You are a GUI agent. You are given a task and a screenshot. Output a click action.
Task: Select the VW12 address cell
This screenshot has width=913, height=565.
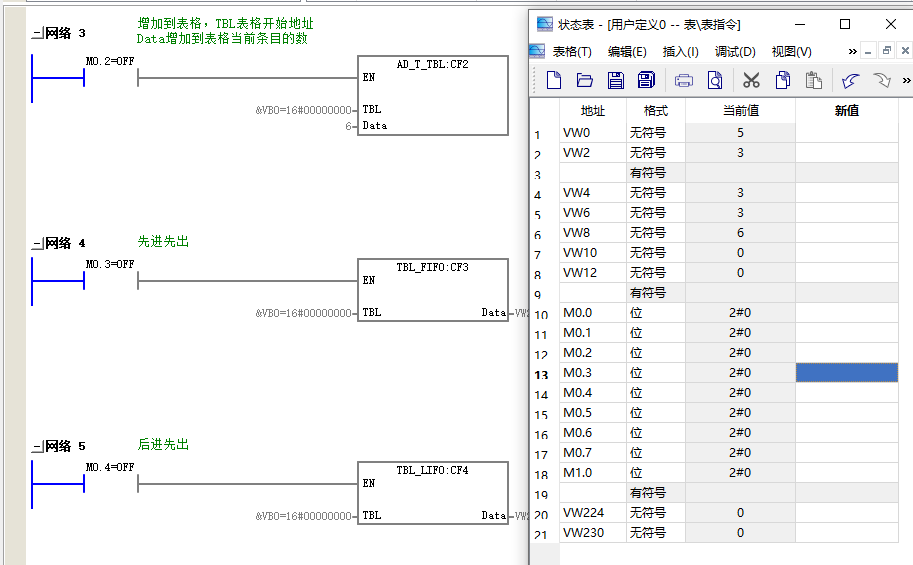click(593, 273)
